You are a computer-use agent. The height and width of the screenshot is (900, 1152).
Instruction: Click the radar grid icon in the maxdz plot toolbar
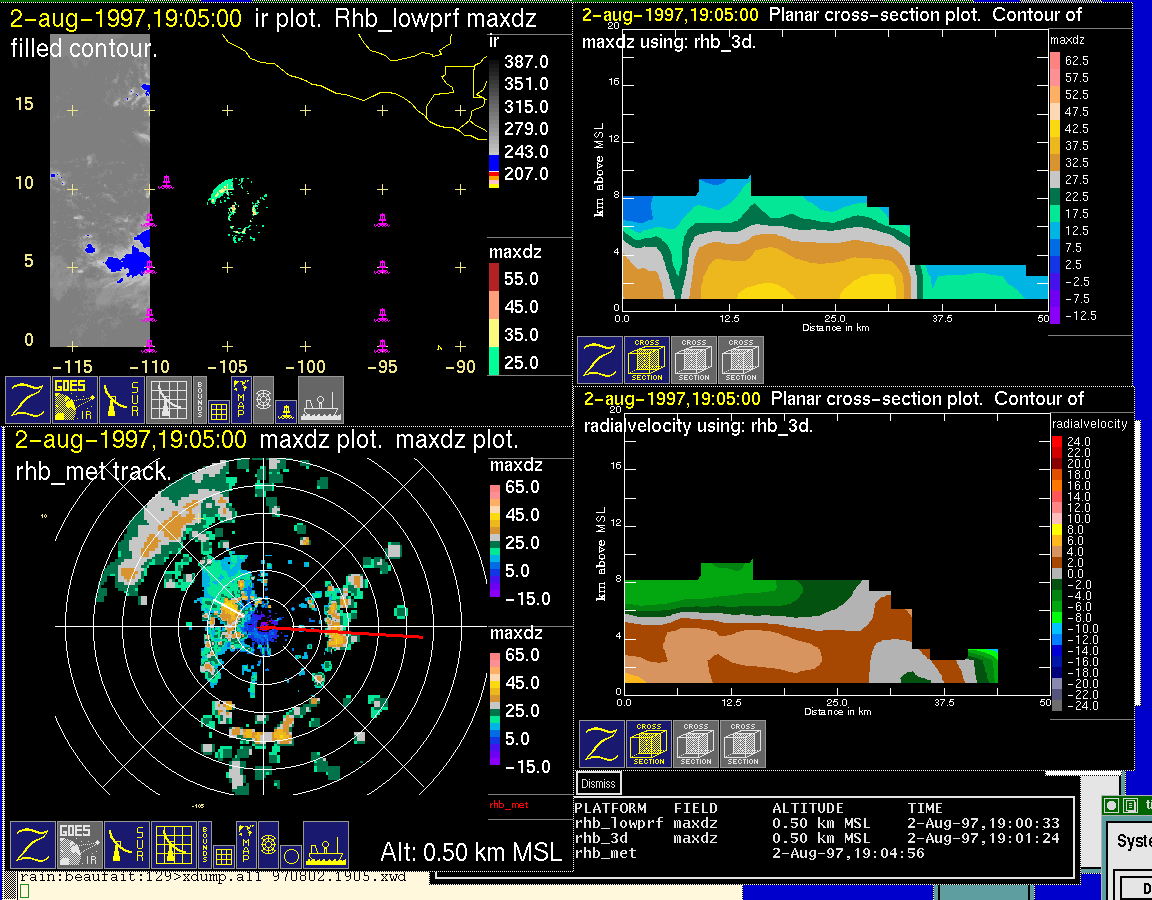click(173, 845)
